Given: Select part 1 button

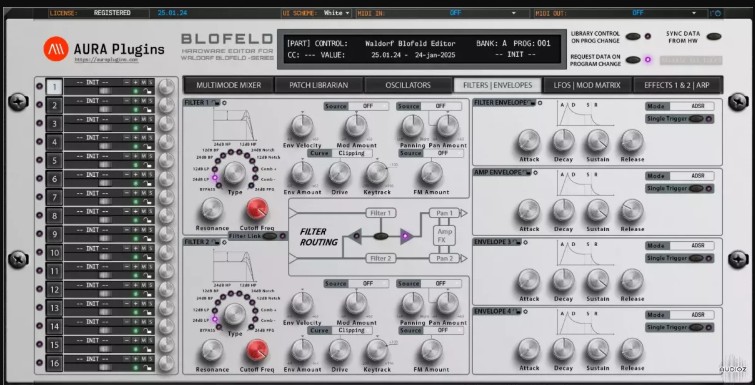Looking at the screenshot, I should tap(54, 87).
